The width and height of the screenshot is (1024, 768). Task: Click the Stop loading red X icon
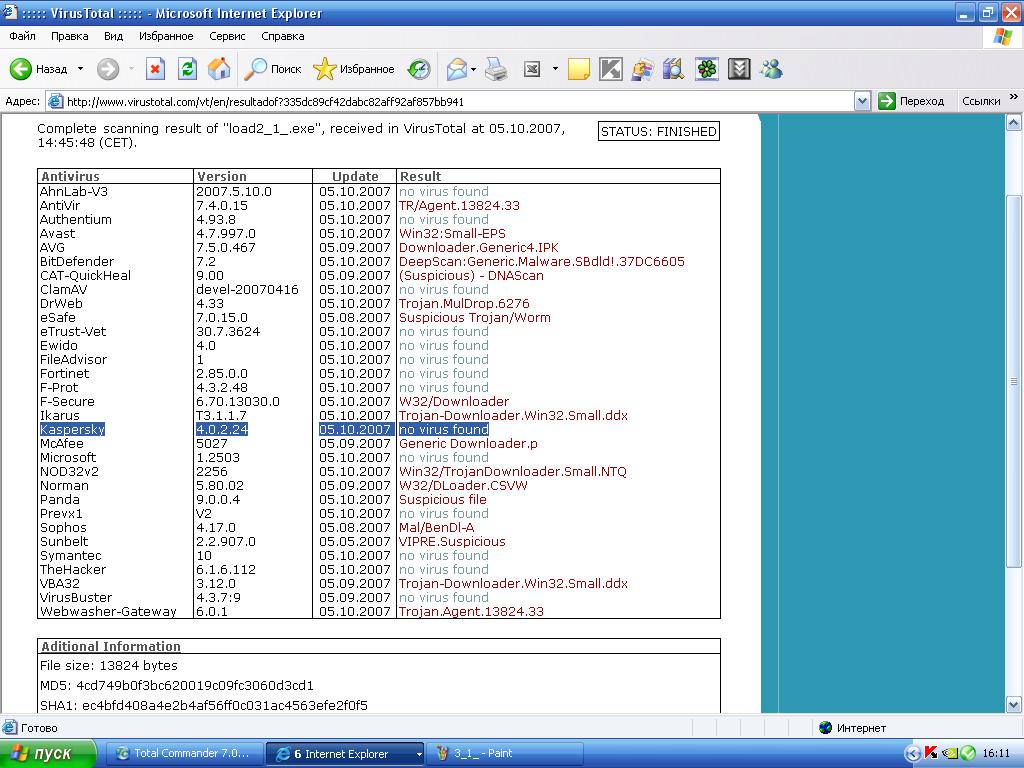[155, 69]
